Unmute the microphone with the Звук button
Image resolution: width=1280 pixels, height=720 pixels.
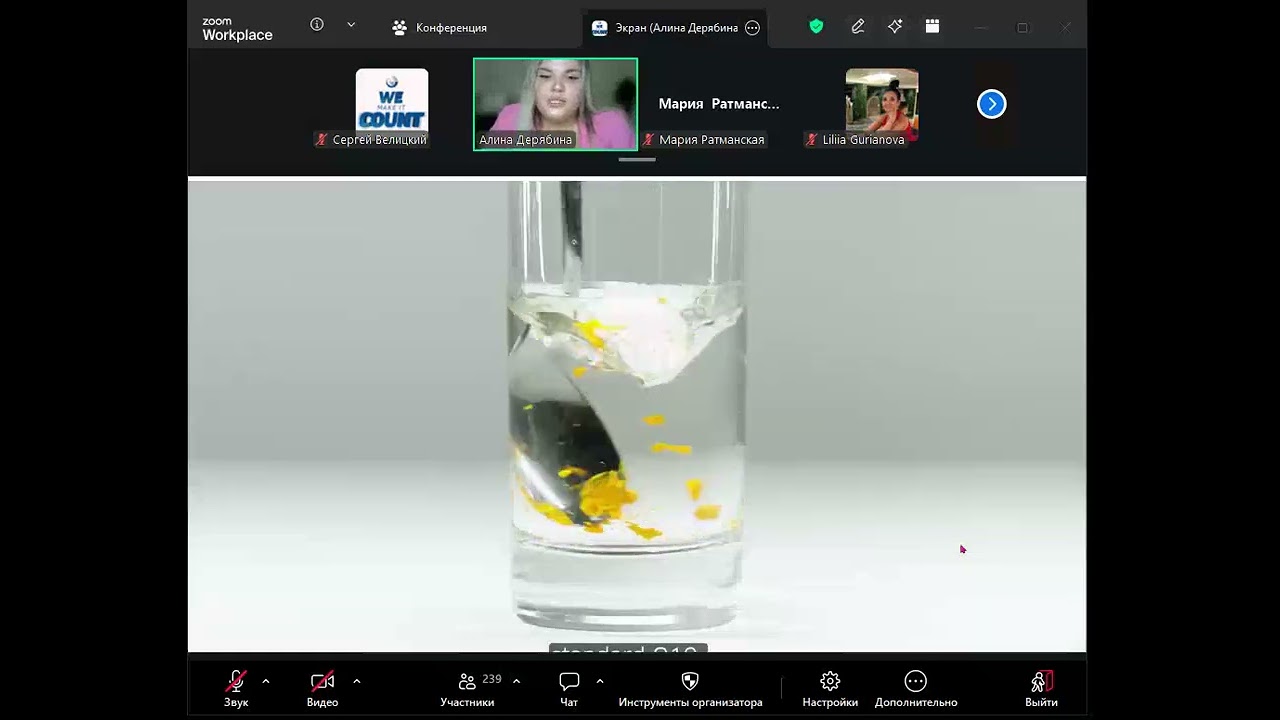coord(236,689)
